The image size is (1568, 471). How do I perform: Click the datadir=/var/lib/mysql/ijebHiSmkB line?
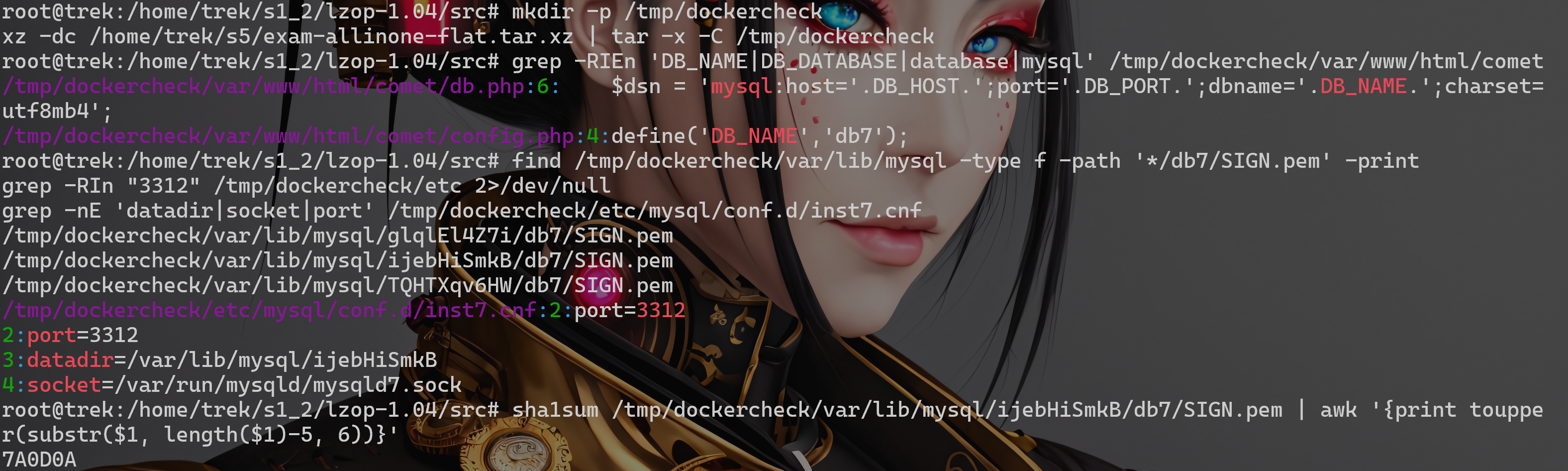tap(232, 360)
